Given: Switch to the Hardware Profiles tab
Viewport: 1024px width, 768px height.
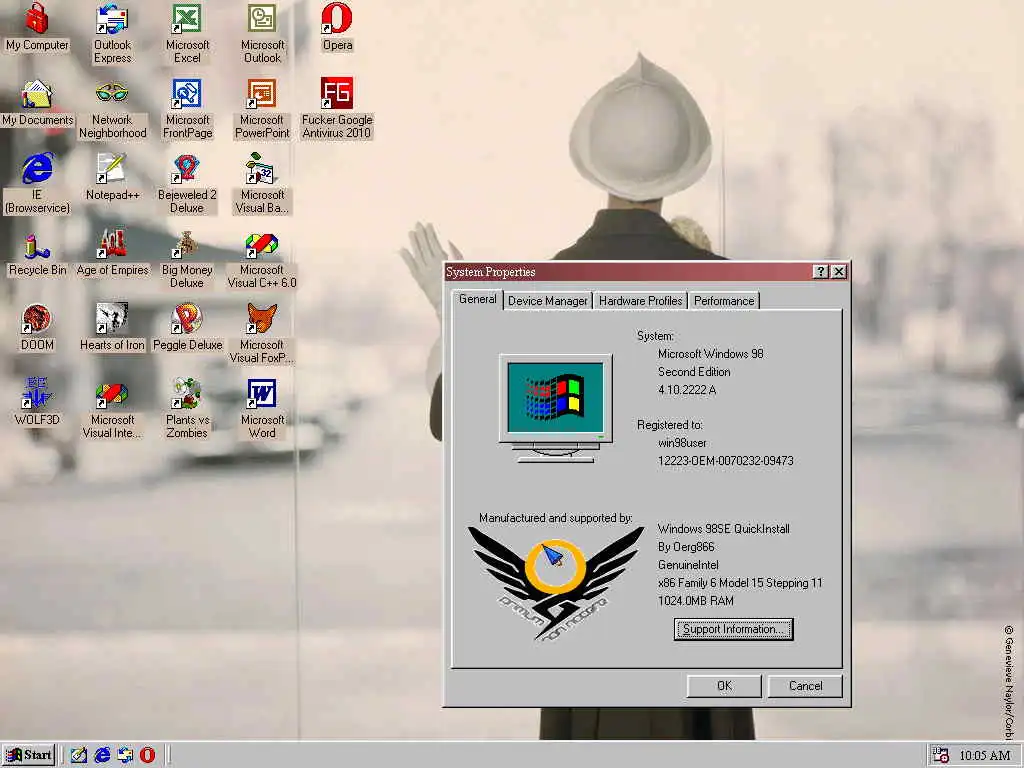Looking at the screenshot, I should point(640,301).
